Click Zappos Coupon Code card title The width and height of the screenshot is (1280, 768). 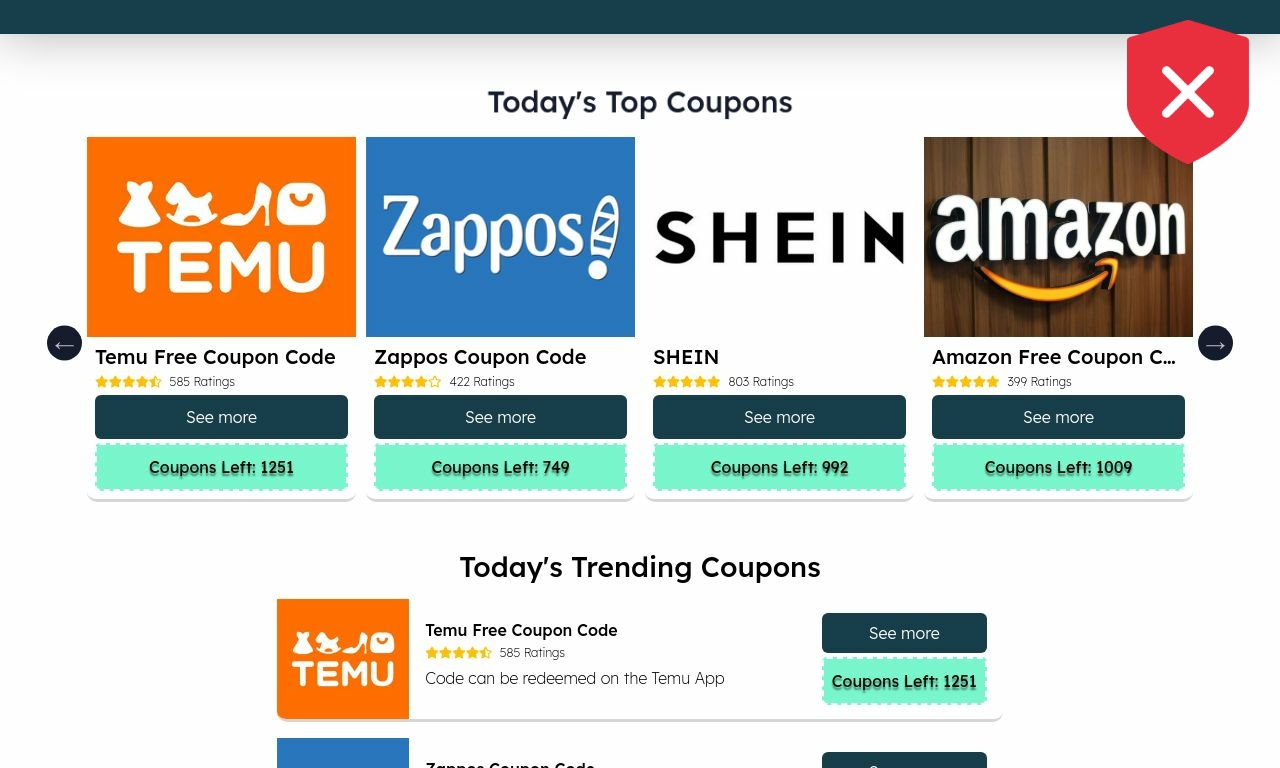480,357
